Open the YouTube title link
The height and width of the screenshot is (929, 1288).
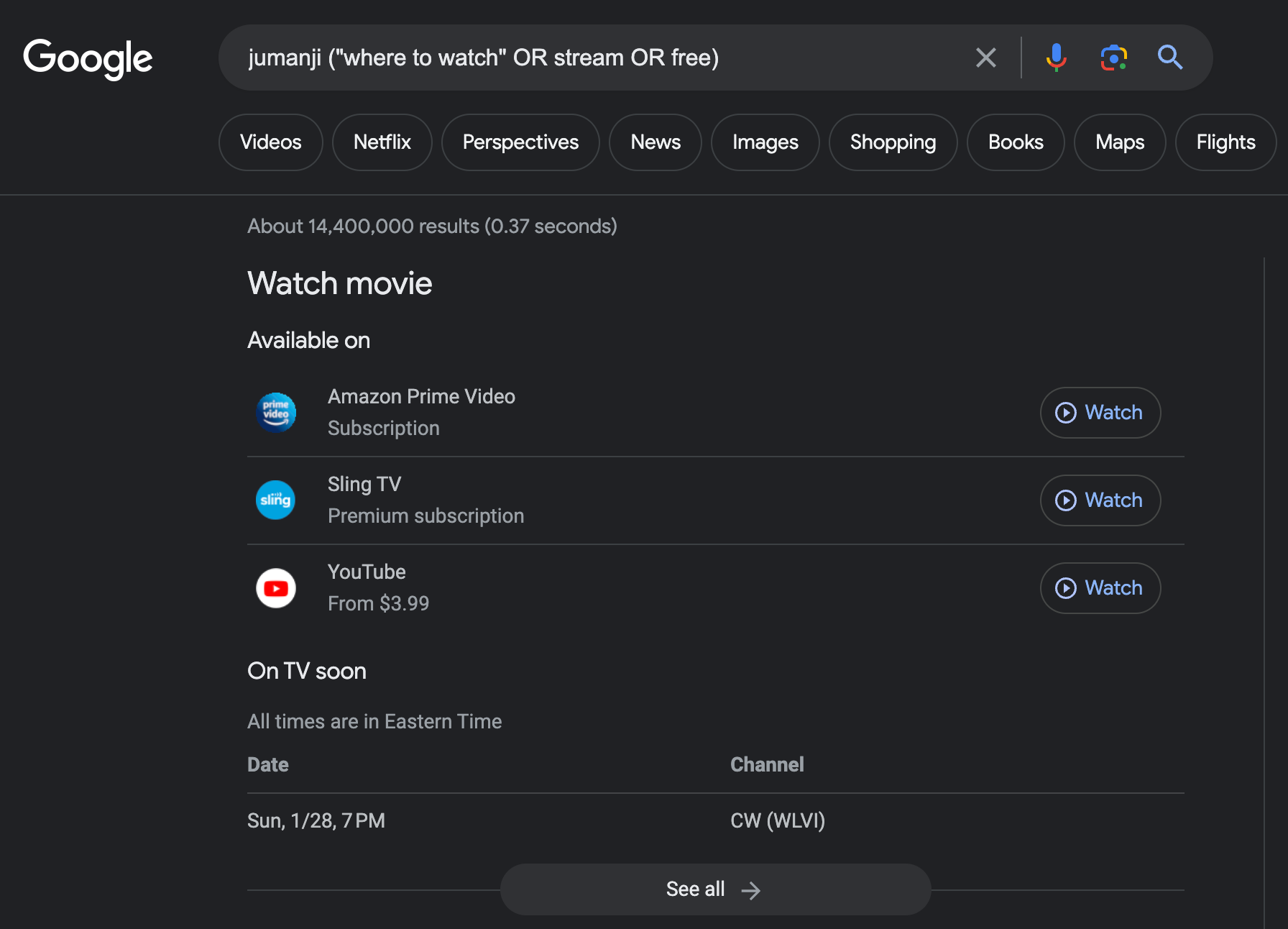pos(367,572)
